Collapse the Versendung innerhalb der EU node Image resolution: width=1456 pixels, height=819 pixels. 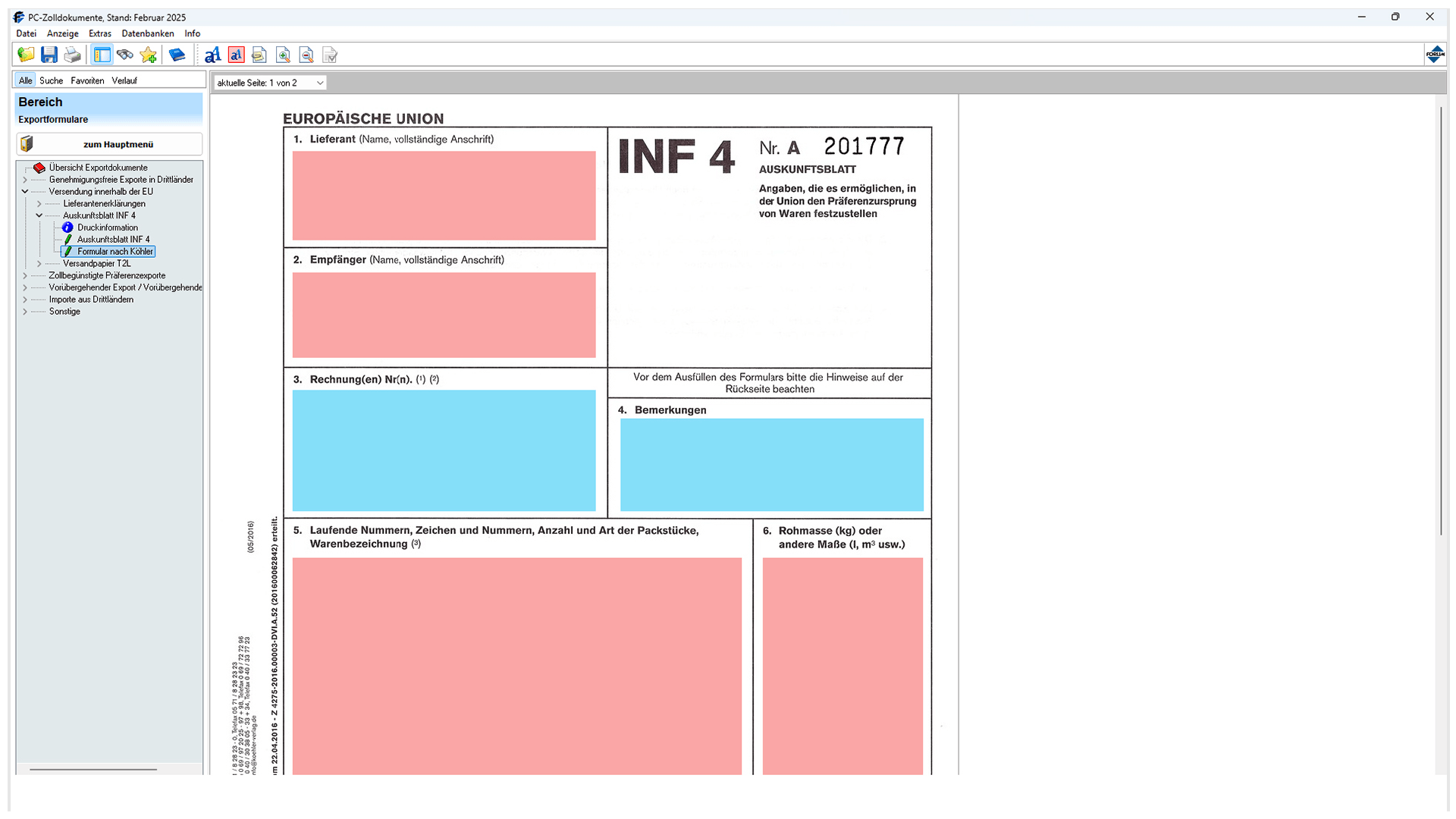point(25,192)
